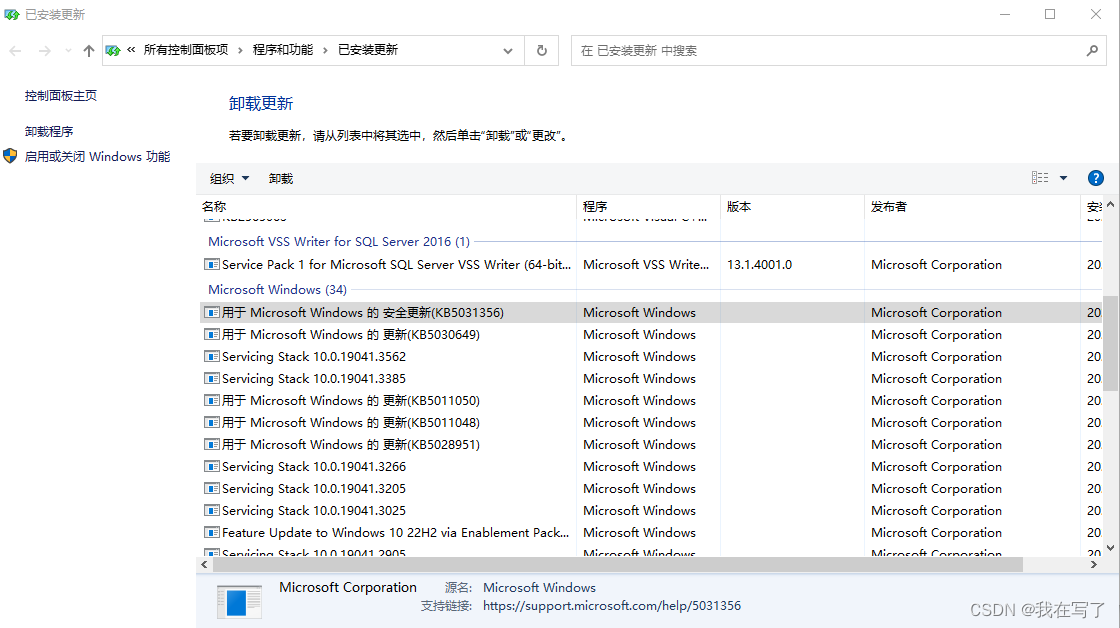Select Servicing Stack 10.0.19041.3385

pyautogui.click(x=651, y=379)
